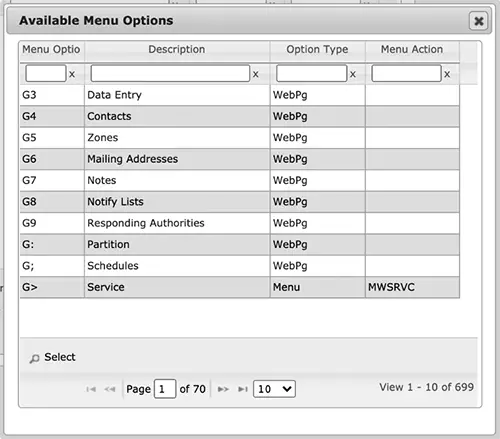
Task: Click the WebPg cell in Partition row
Action: [318, 244]
